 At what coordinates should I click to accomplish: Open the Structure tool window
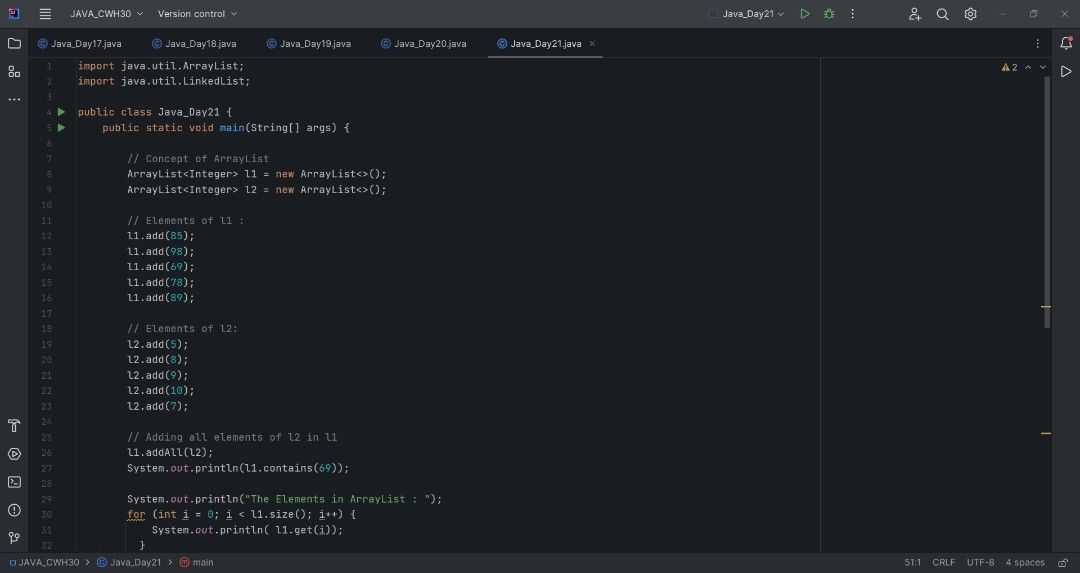tap(14, 72)
